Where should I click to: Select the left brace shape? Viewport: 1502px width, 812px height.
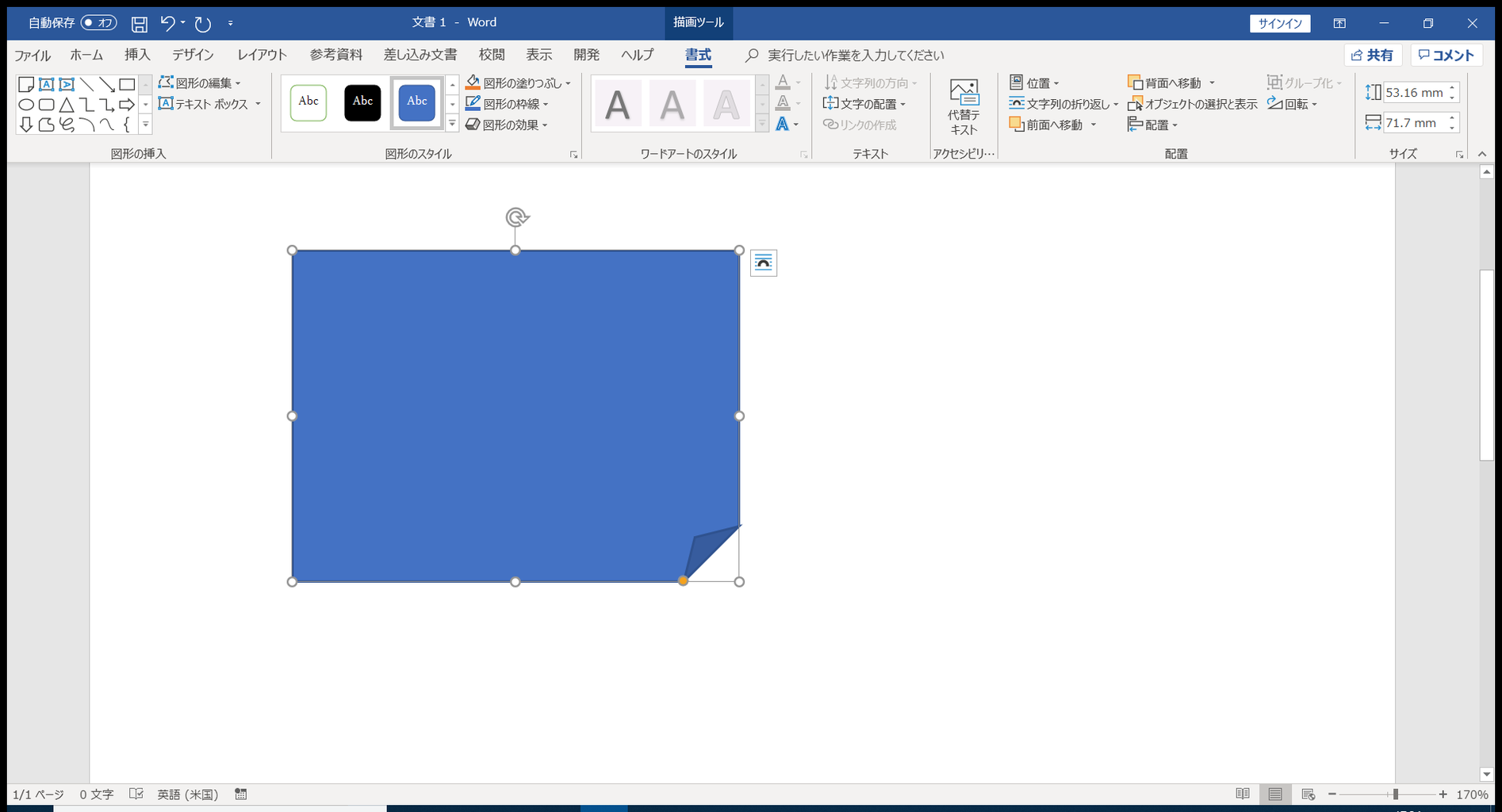point(127,124)
